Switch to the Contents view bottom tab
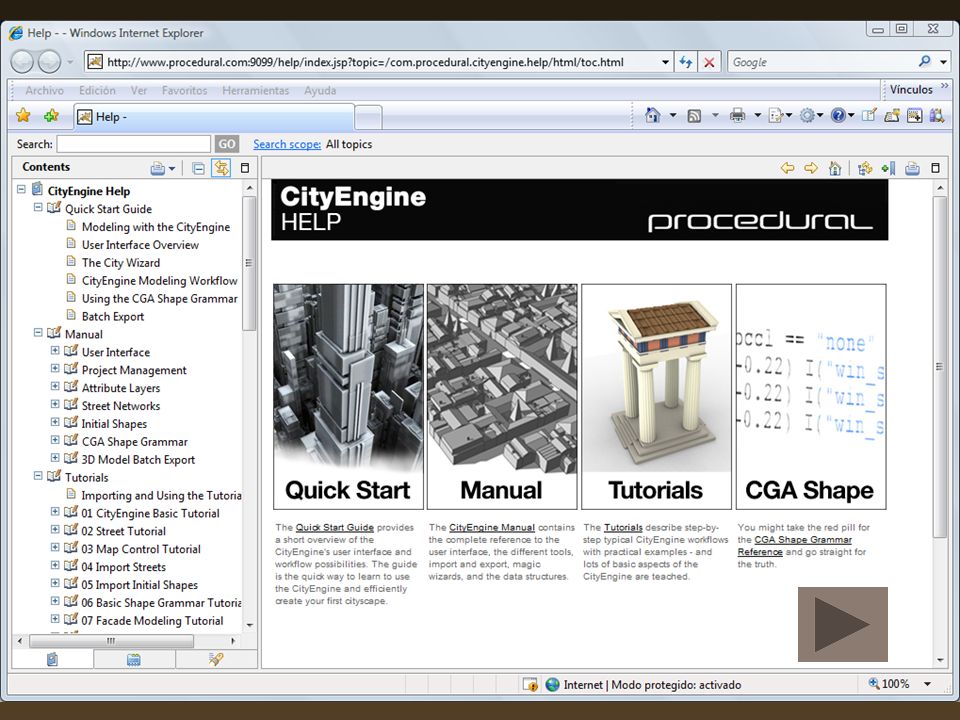This screenshot has height=720, width=960. click(x=53, y=659)
